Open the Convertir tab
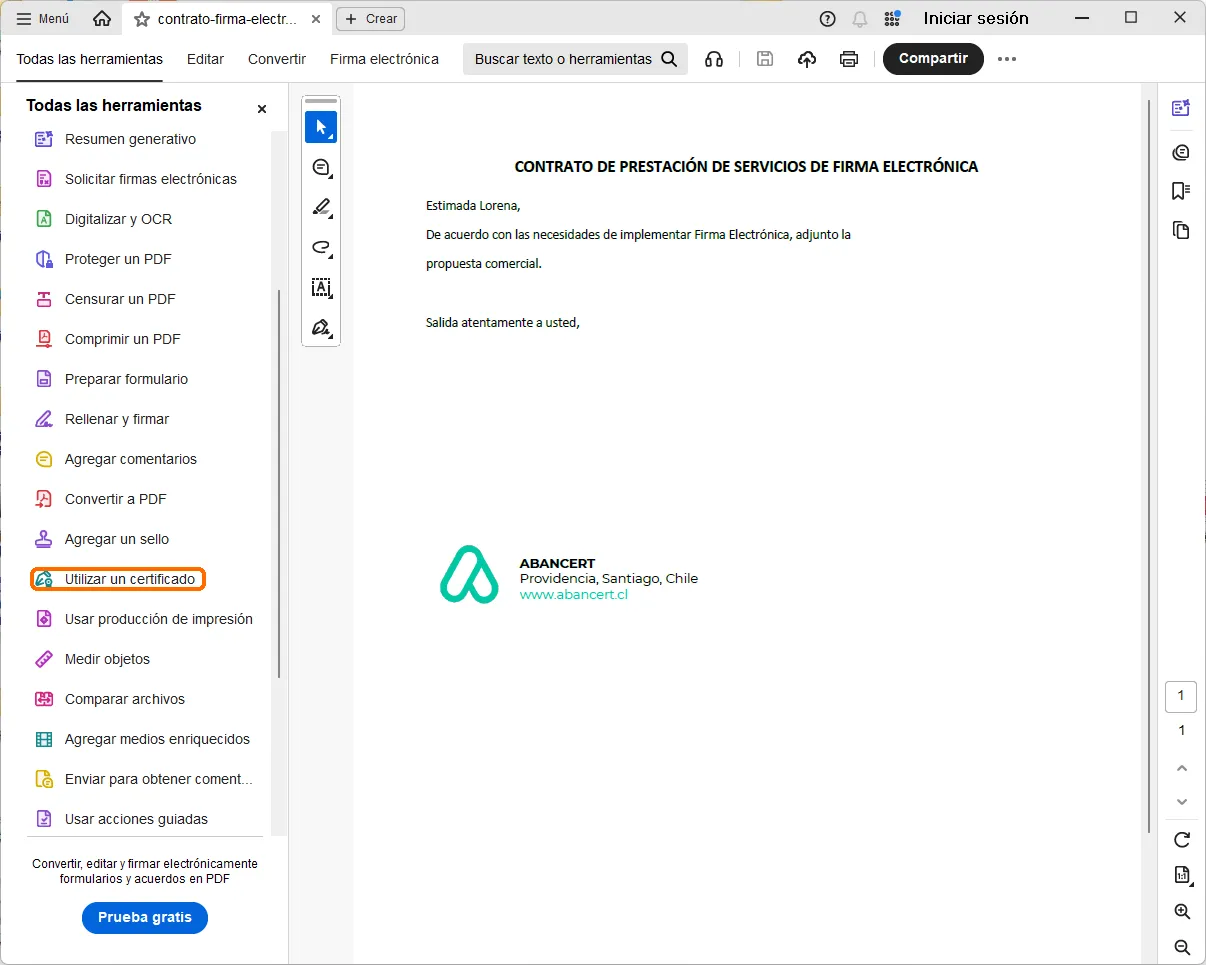Screen dimensions: 1206x965 click(x=277, y=59)
